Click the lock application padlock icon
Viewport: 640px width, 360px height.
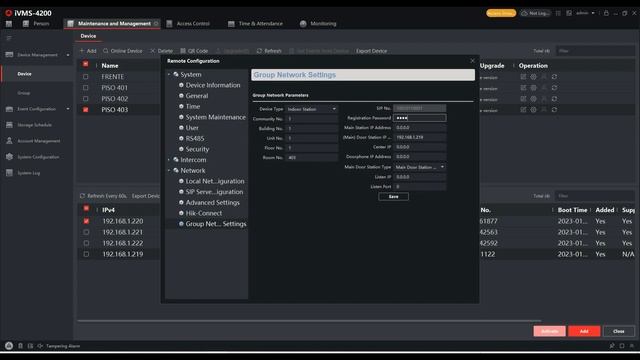coord(606,13)
